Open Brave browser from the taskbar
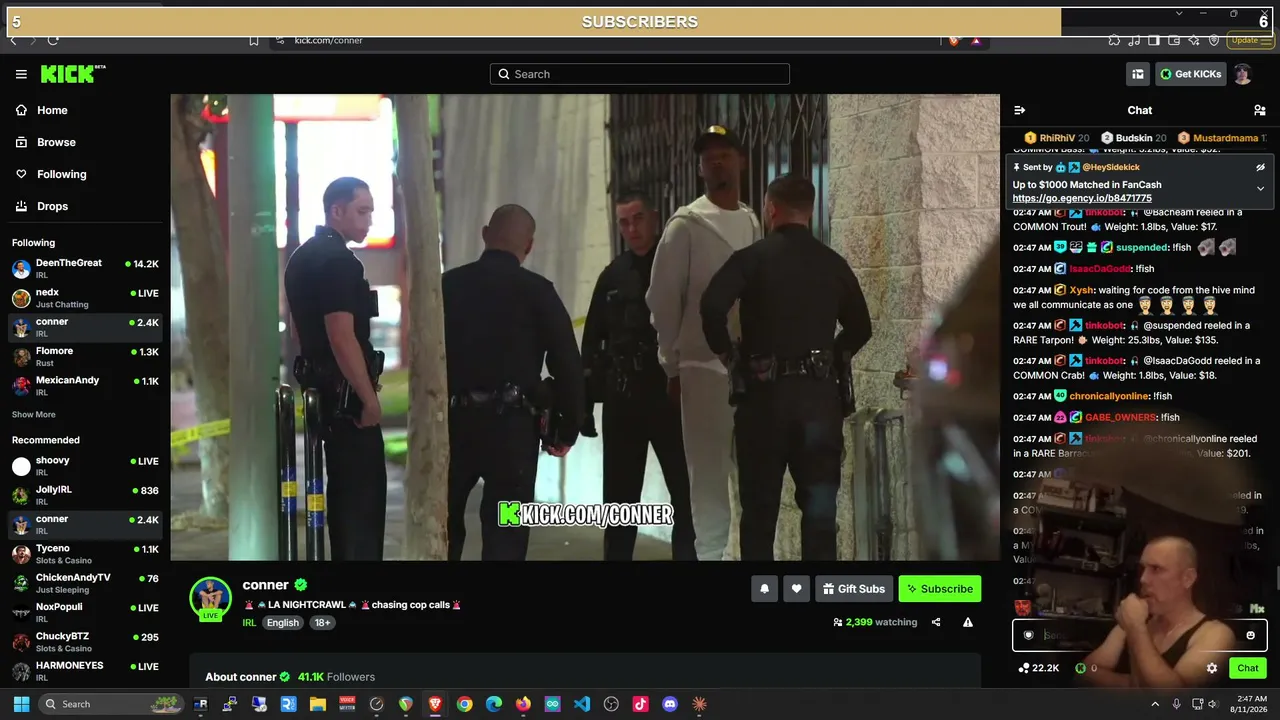1280x720 pixels. [435, 704]
